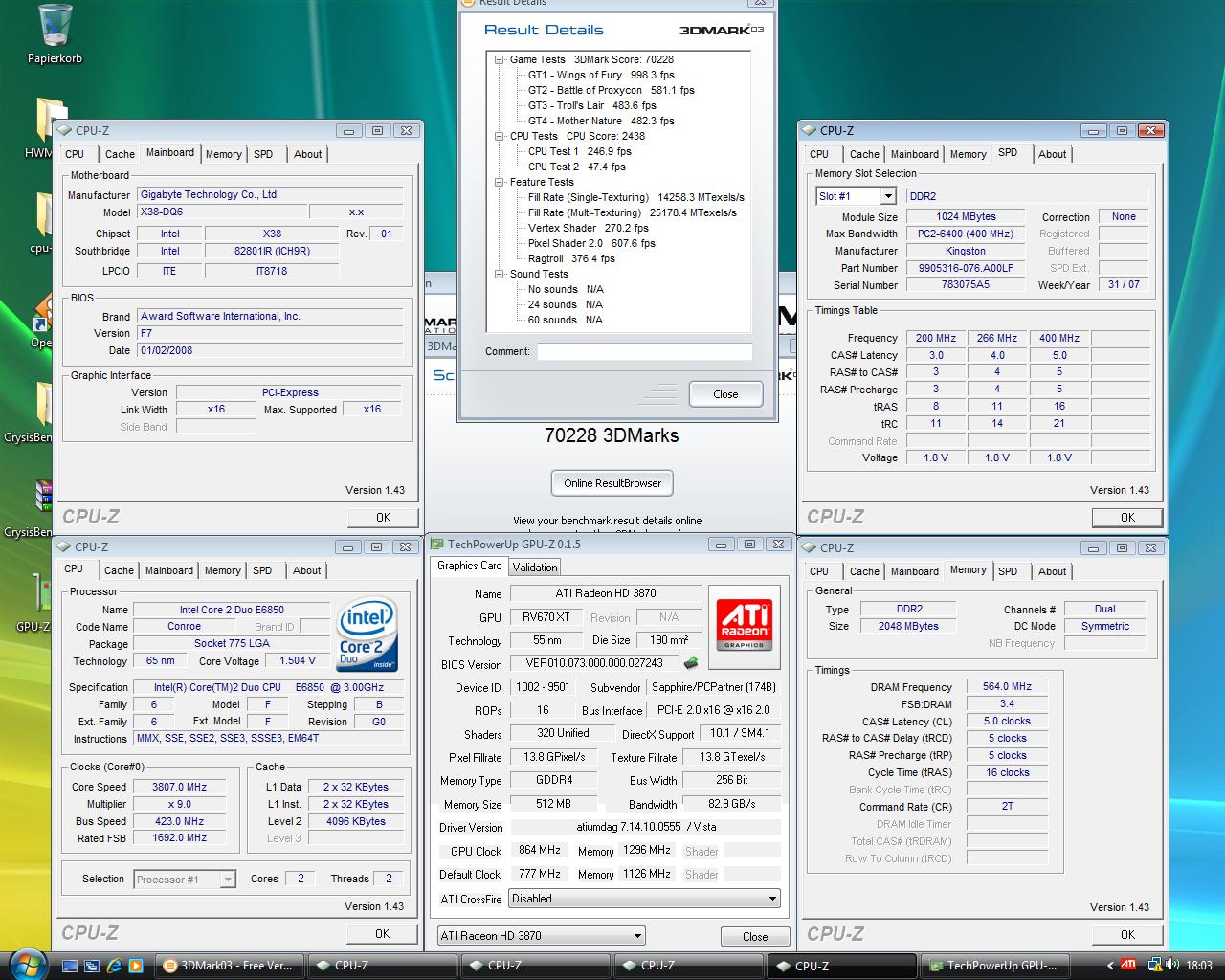The image size is (1225, 980).
Task: Click the motherboard Model value 'X38-DQ6'
Action: 222,212
